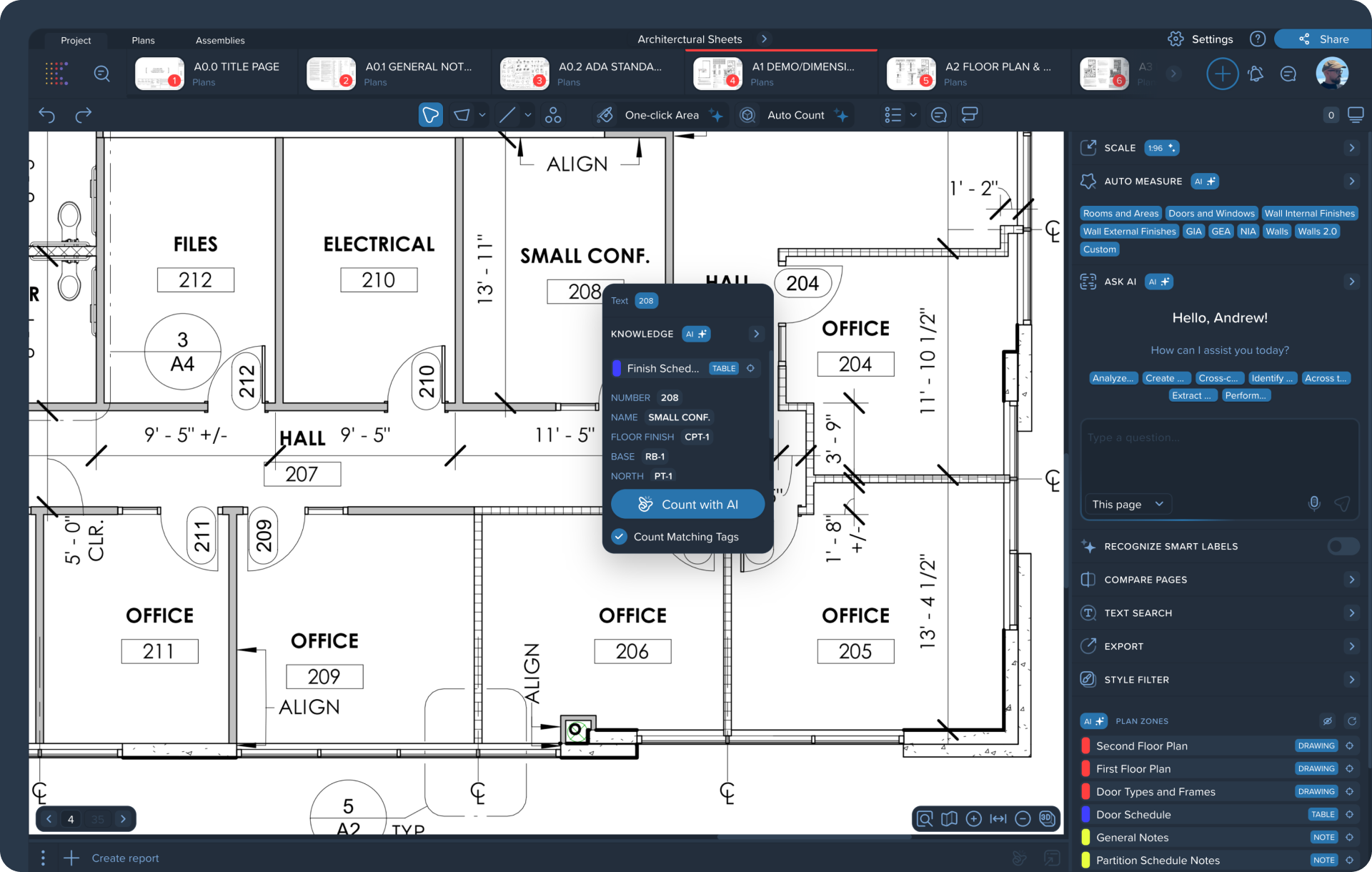Open the help question mark icon
The height and width of the screenshot is (872, 1372).
coord(1258,39)
